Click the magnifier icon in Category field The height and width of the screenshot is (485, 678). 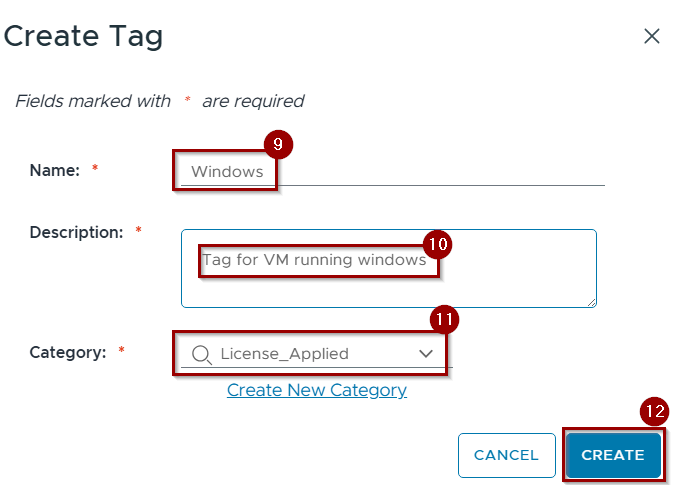point(201,354)
